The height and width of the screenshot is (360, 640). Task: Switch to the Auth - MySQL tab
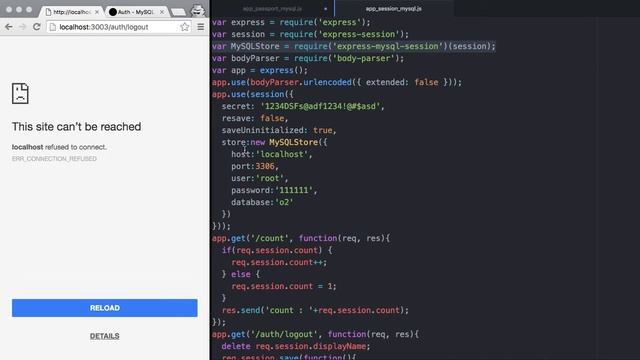click(135, 12)
